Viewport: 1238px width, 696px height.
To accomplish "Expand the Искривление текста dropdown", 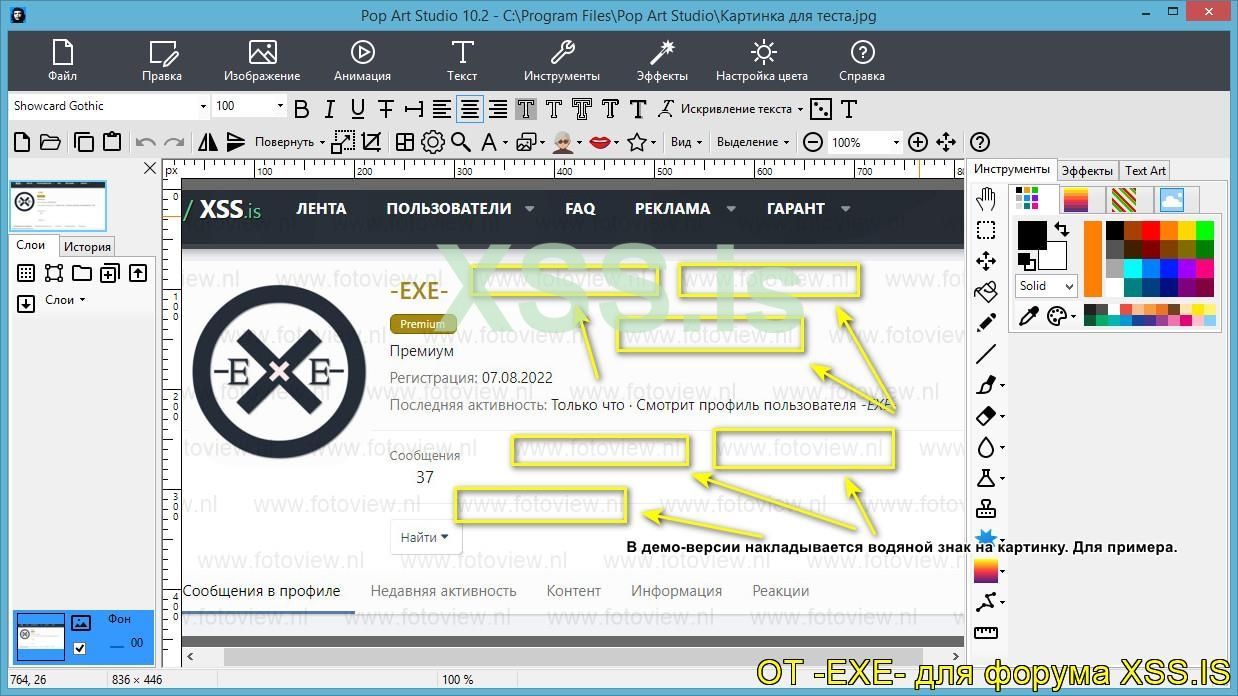I will [741, 109].
